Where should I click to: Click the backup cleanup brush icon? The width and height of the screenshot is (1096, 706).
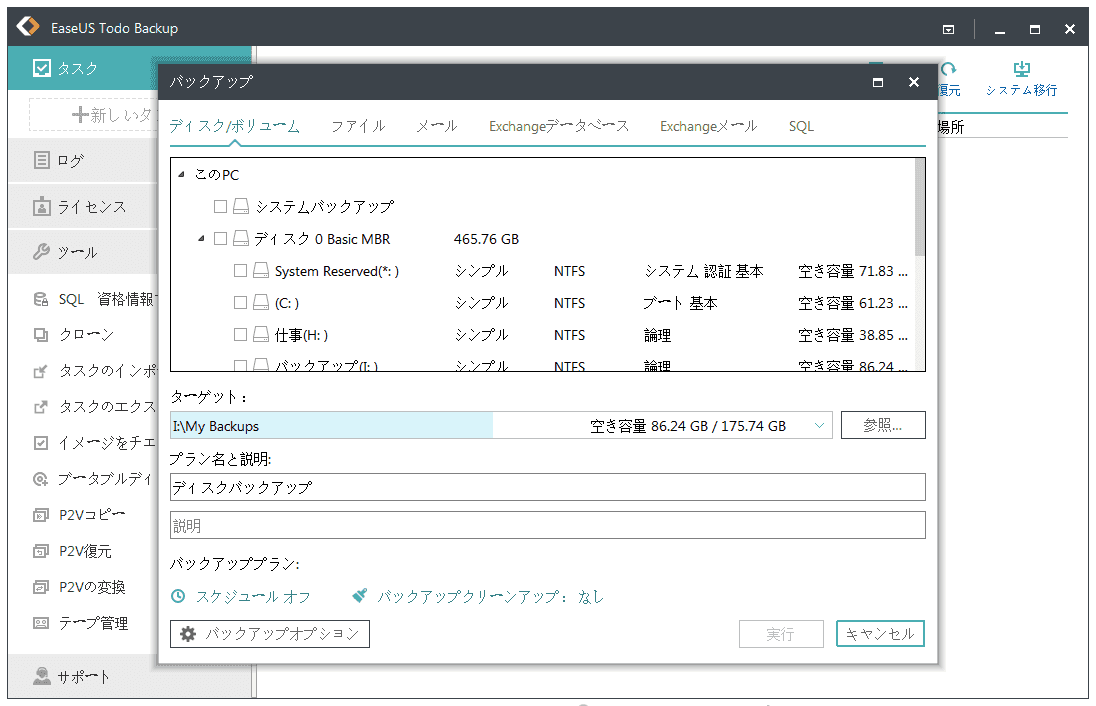(360, 596)
